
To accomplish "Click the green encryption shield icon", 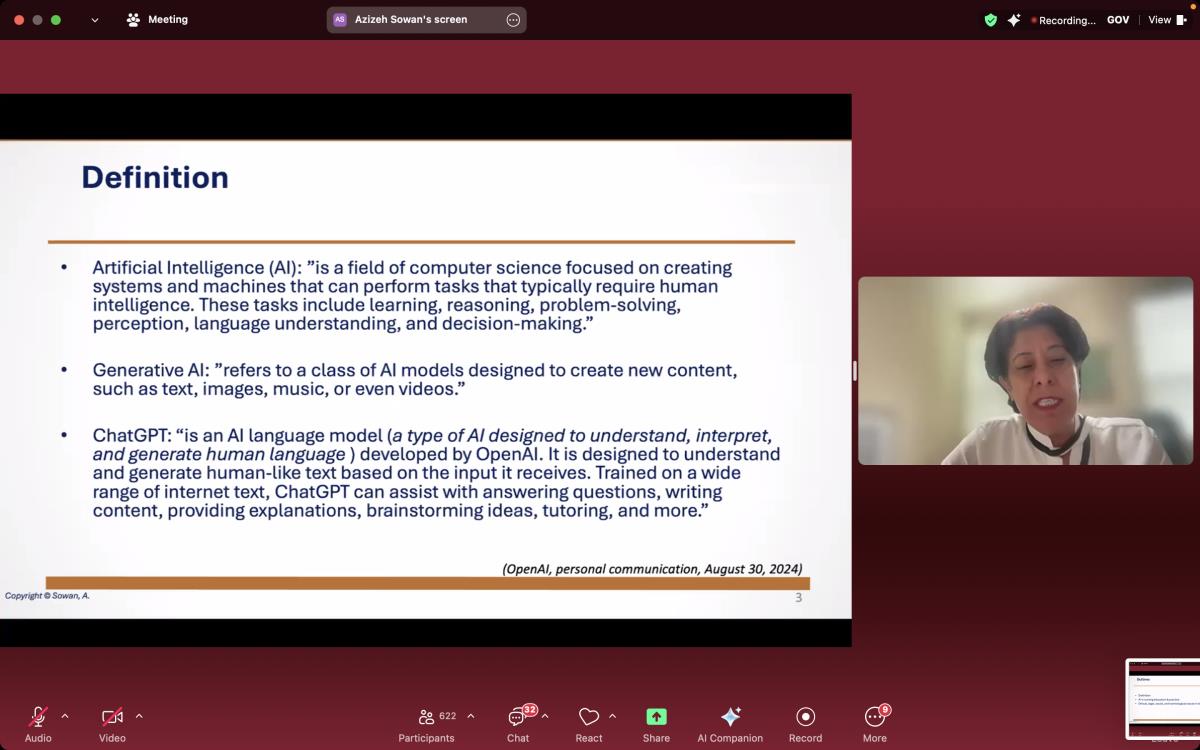I will 991,20.
